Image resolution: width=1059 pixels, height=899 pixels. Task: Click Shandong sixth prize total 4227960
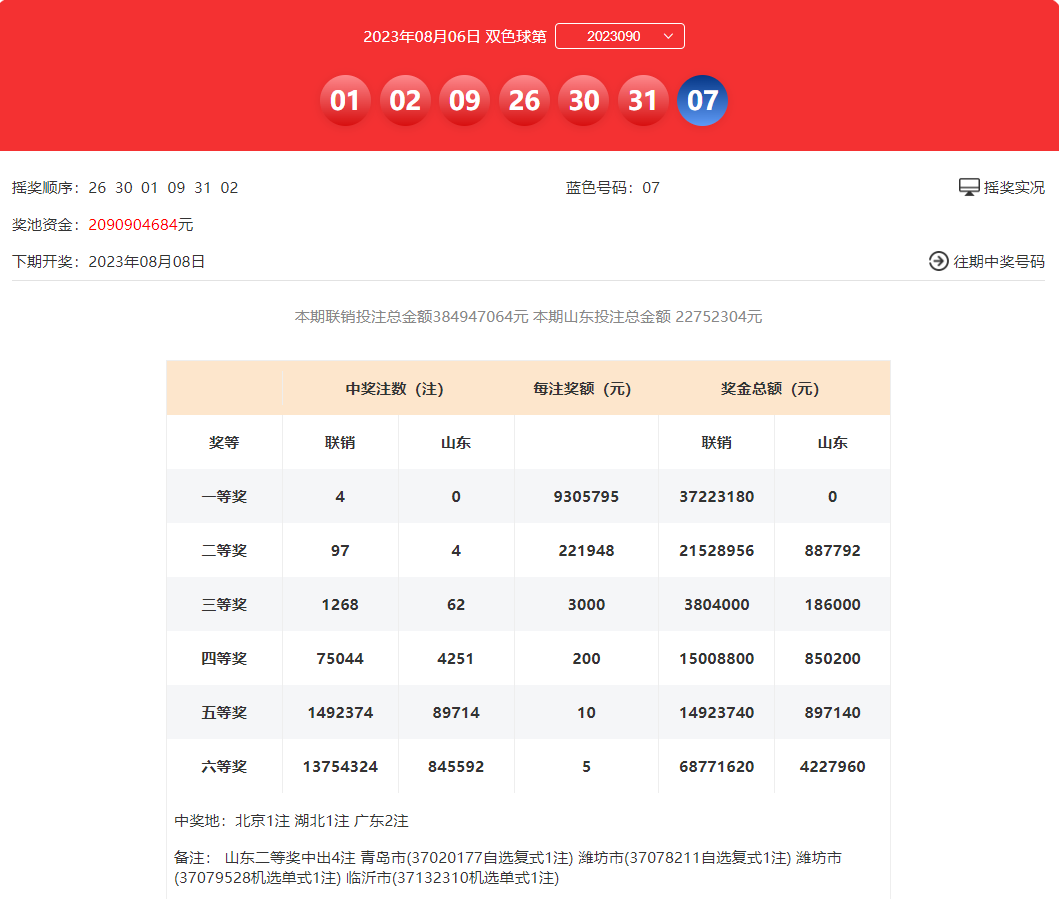click(833, 767)
